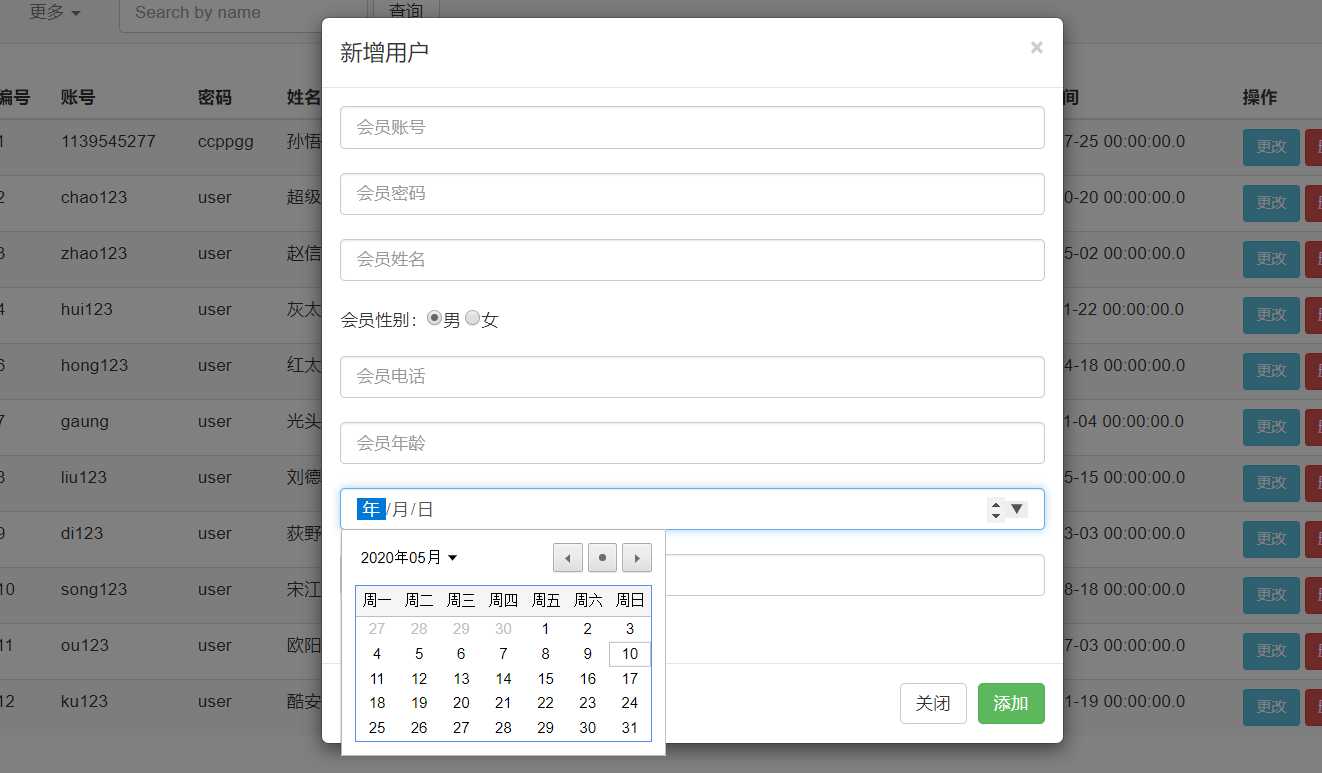This screenshot has height=773, width=1322.
Task: Pick day 1 in the calendar
Action: (545, 629)
